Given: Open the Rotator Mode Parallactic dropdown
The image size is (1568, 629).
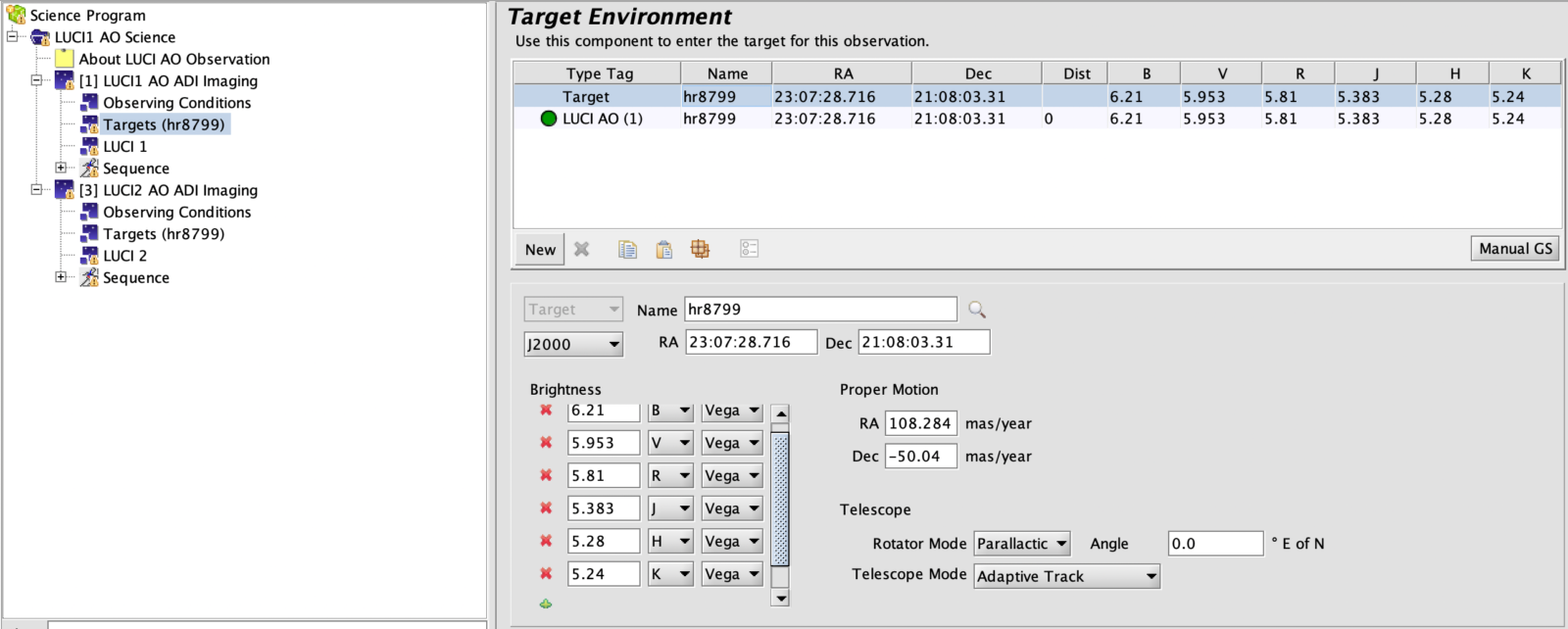Looking at the screenshot, I should click(1022, 544).
